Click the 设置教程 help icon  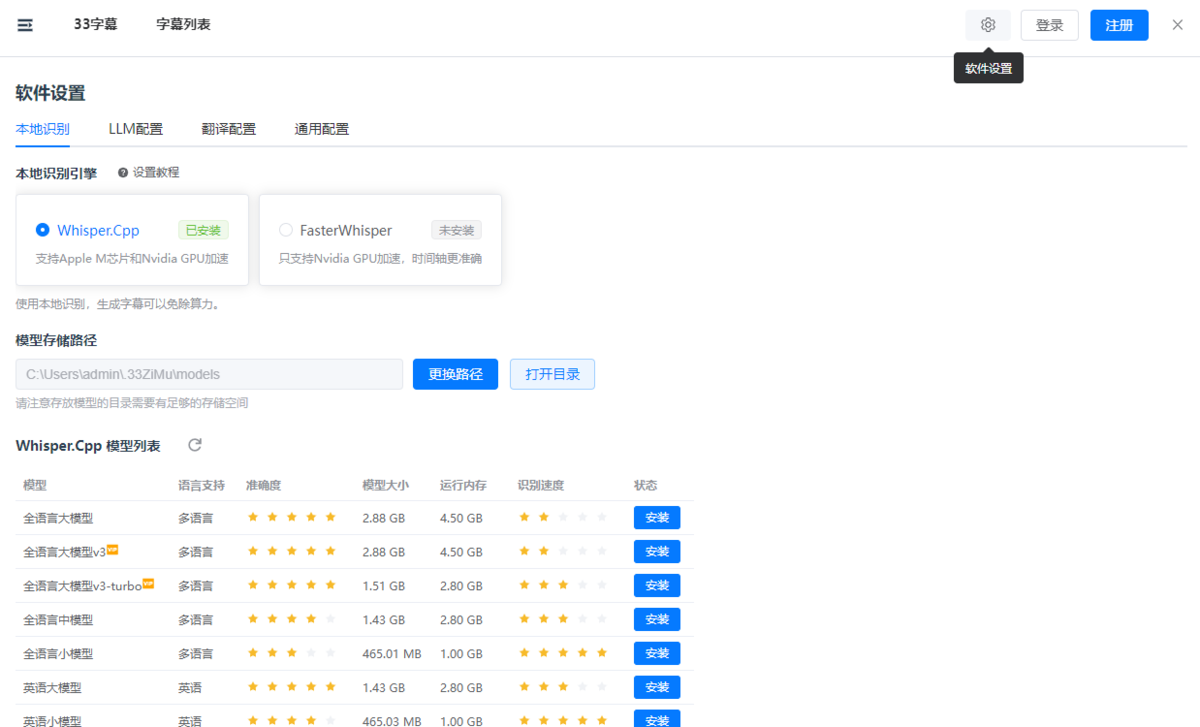tap(123, 173)
